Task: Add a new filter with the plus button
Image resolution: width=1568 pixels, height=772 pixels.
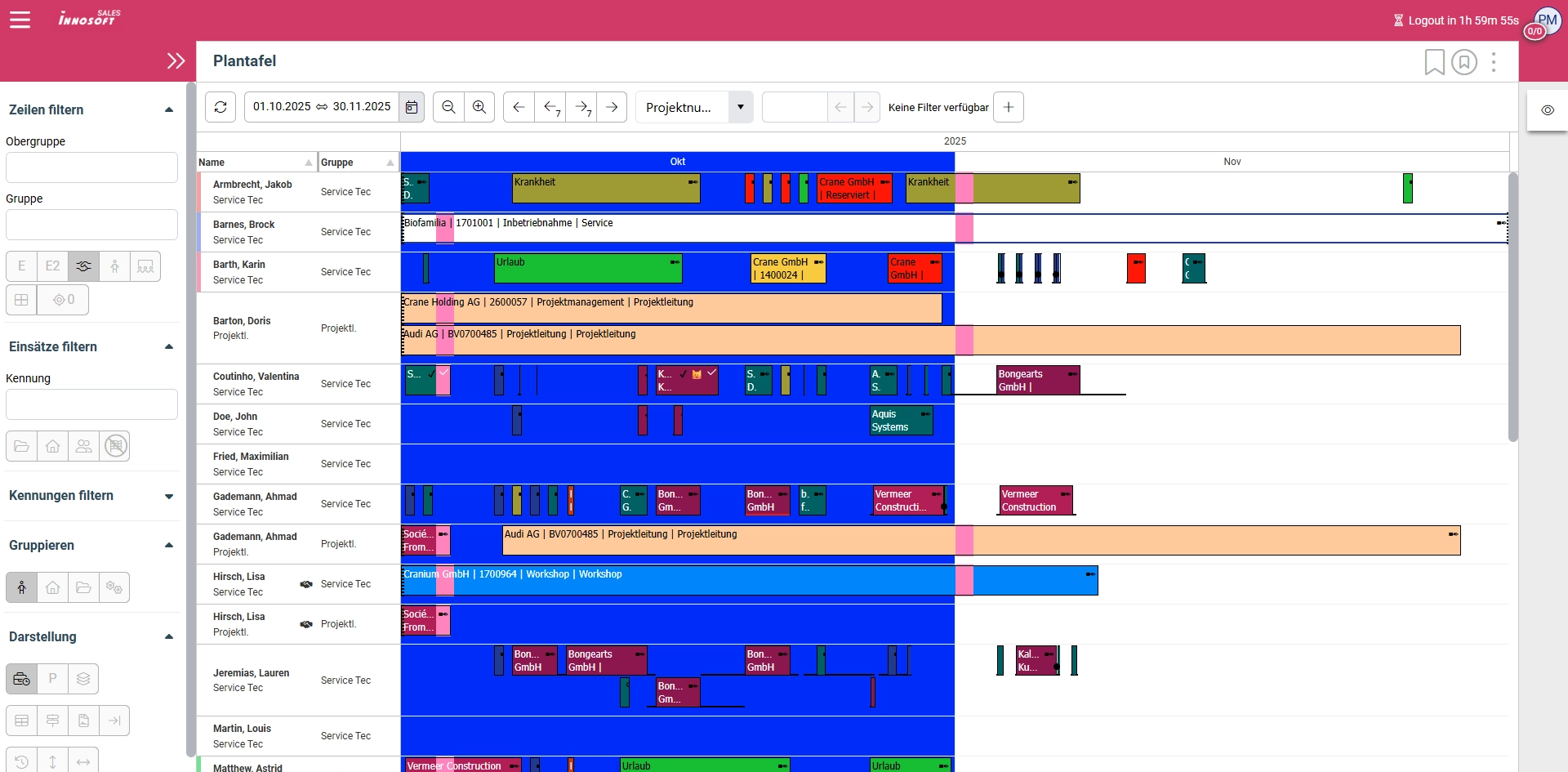Action: click(x=1009, y=107)
